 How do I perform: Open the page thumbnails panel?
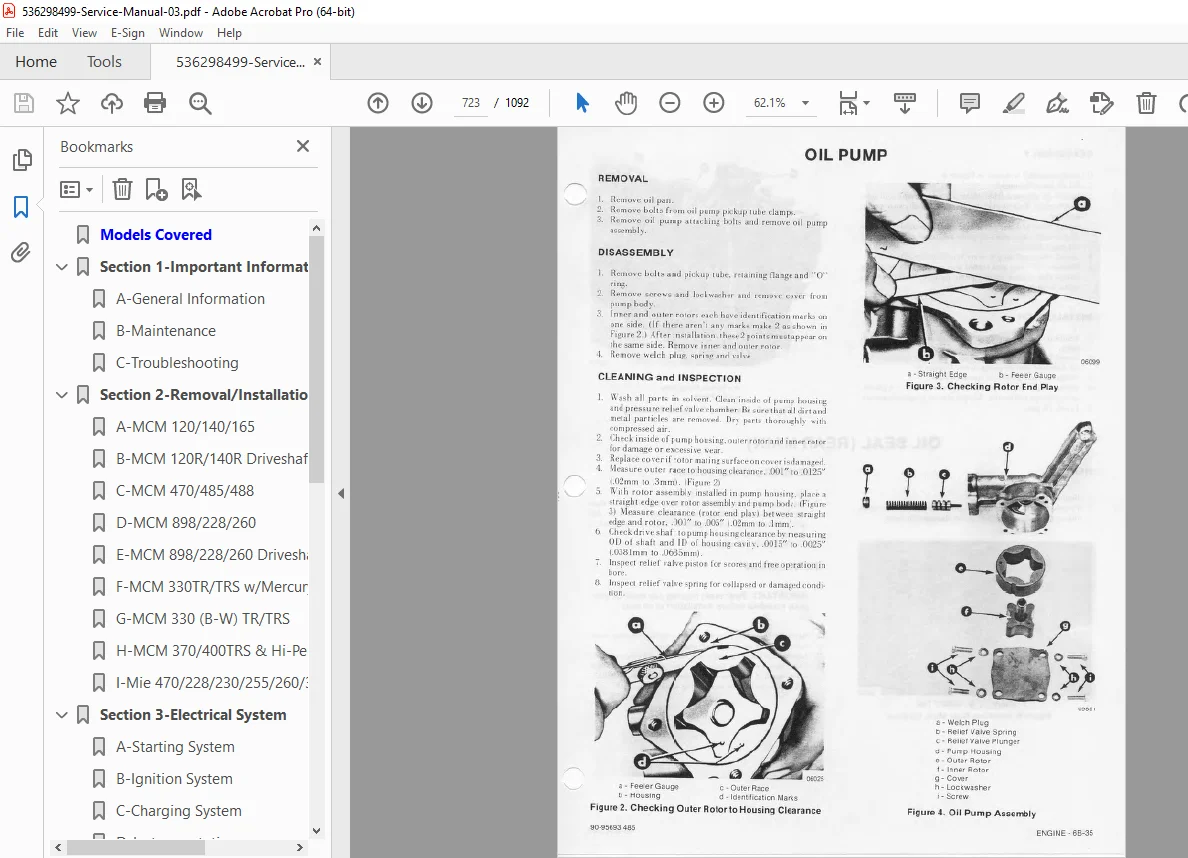click(x=22, y=160)
